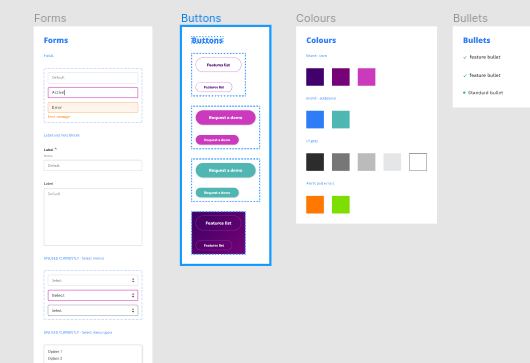This screenshot has width=530, height=363.
Task: Pick the light silver grey UI swatch
Action: click(366, 162)
